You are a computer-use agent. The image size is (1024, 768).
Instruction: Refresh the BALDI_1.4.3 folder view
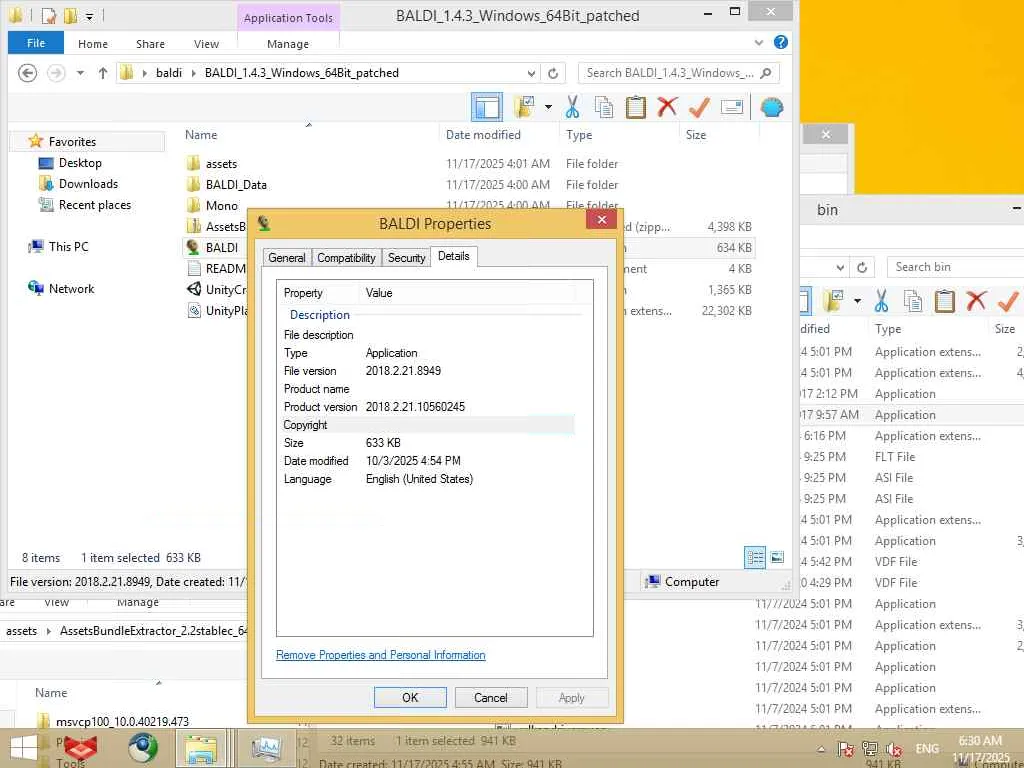click(552, 73)
